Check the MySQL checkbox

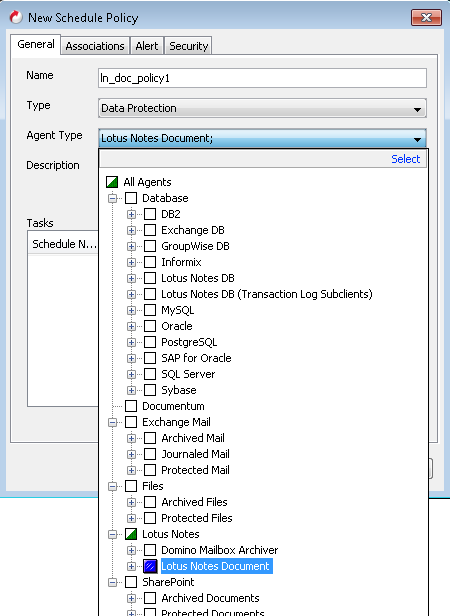click(150, 310)
